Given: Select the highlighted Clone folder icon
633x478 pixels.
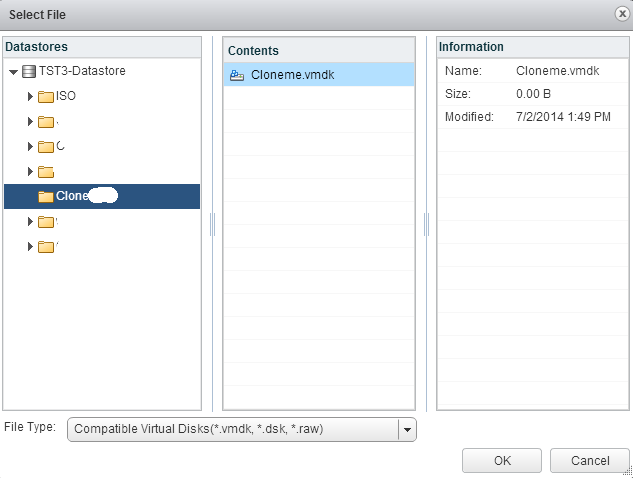Looking at the screenshot, I should click(x=46, y=196).
